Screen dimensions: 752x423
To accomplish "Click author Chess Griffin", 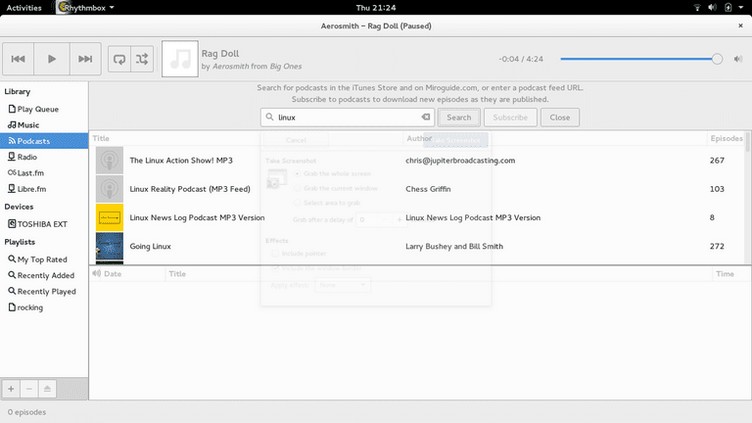I will [428, 189].
